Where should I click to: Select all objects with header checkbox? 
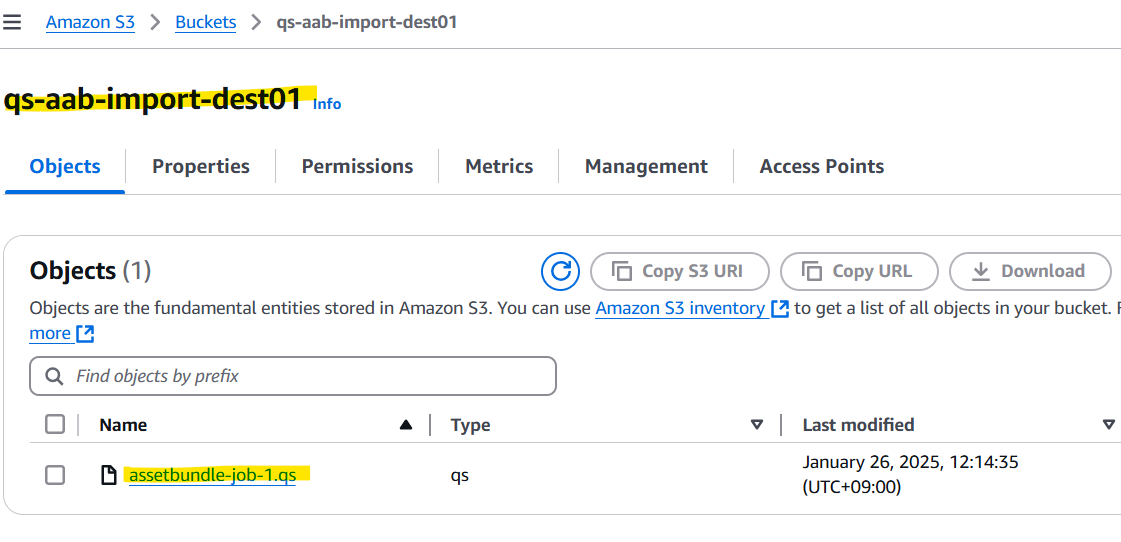click(x=55, y=425)
